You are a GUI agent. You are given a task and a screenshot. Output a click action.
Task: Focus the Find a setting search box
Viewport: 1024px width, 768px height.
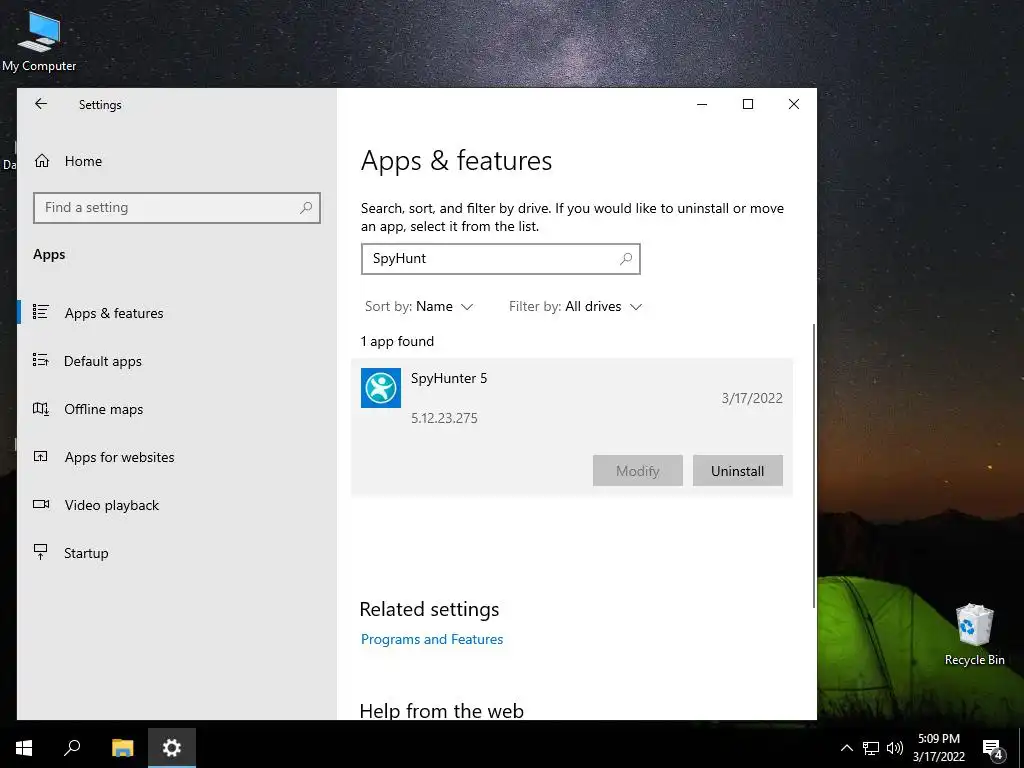177,208
